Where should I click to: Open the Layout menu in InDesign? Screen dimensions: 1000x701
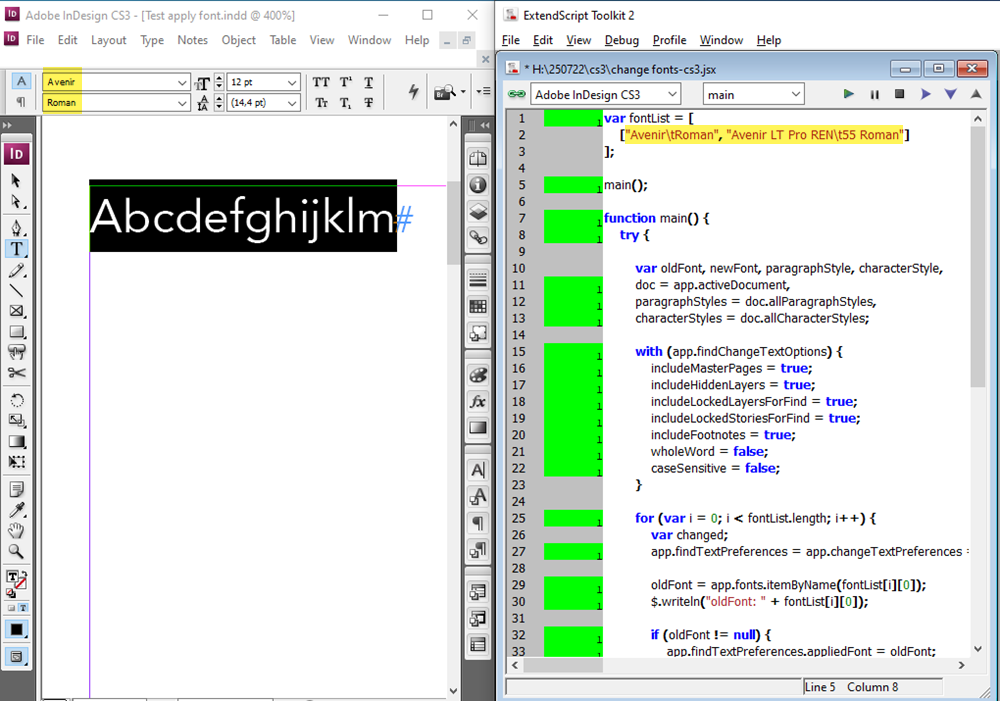point(108,40)
